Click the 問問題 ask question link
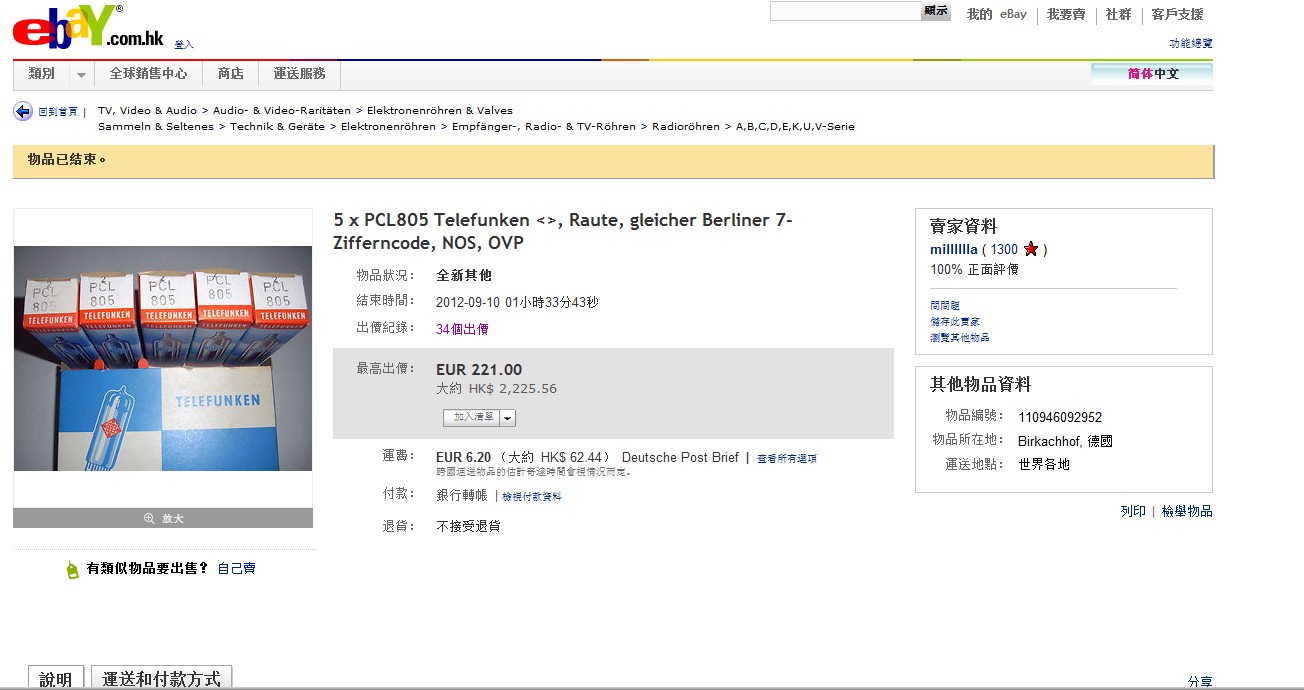The image size is (1304, 690). coord(945,306)
